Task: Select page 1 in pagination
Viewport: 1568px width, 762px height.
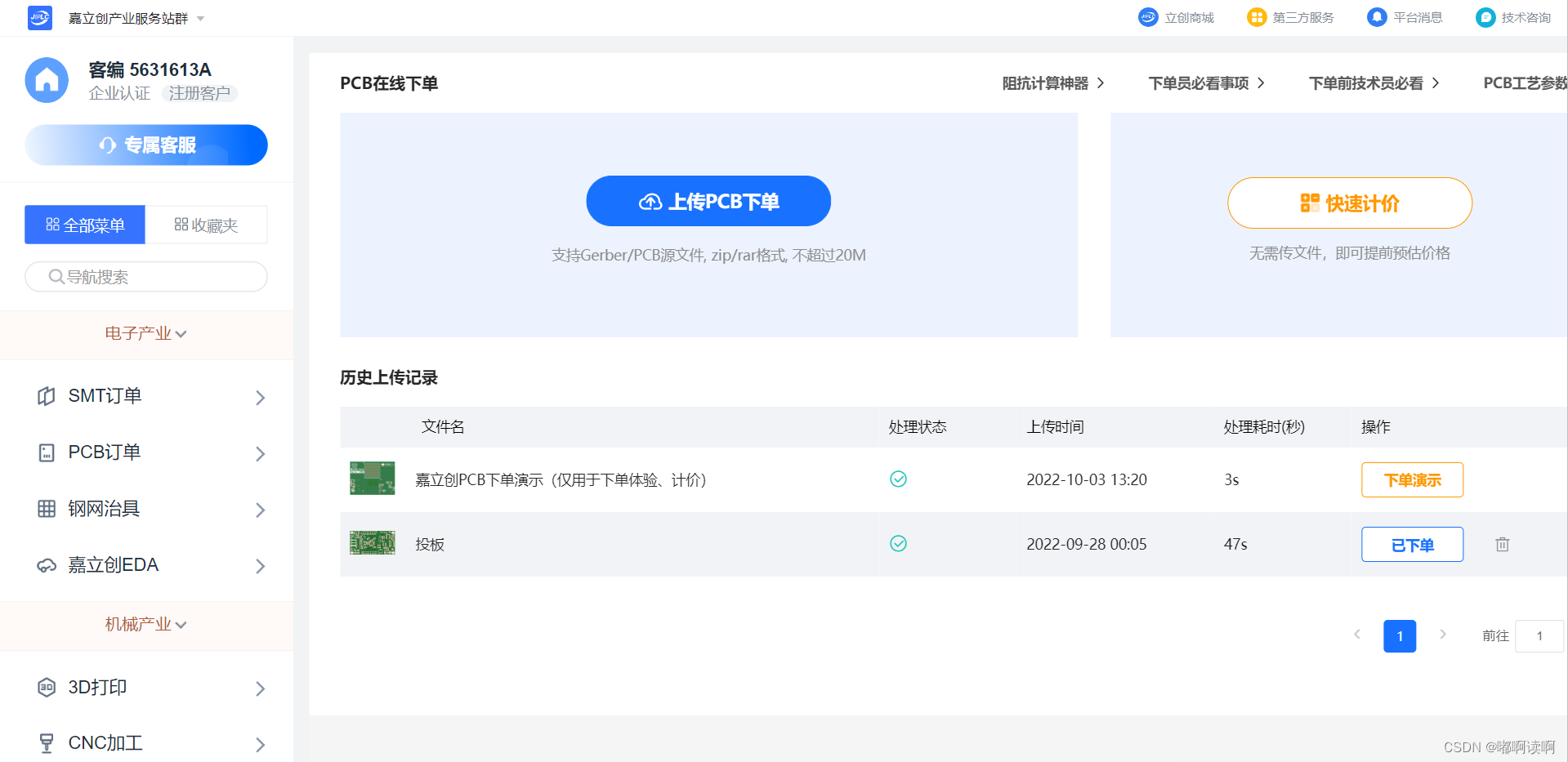Action: [x=1400, y=636]
